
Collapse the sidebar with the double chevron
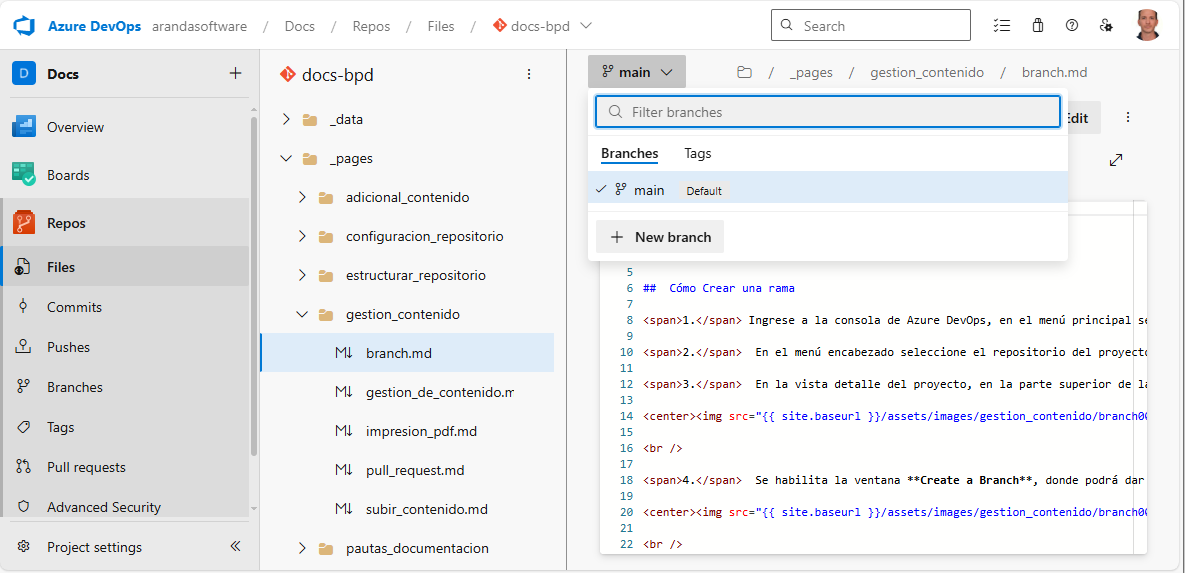pyautogui.click(x=235, y=547)
